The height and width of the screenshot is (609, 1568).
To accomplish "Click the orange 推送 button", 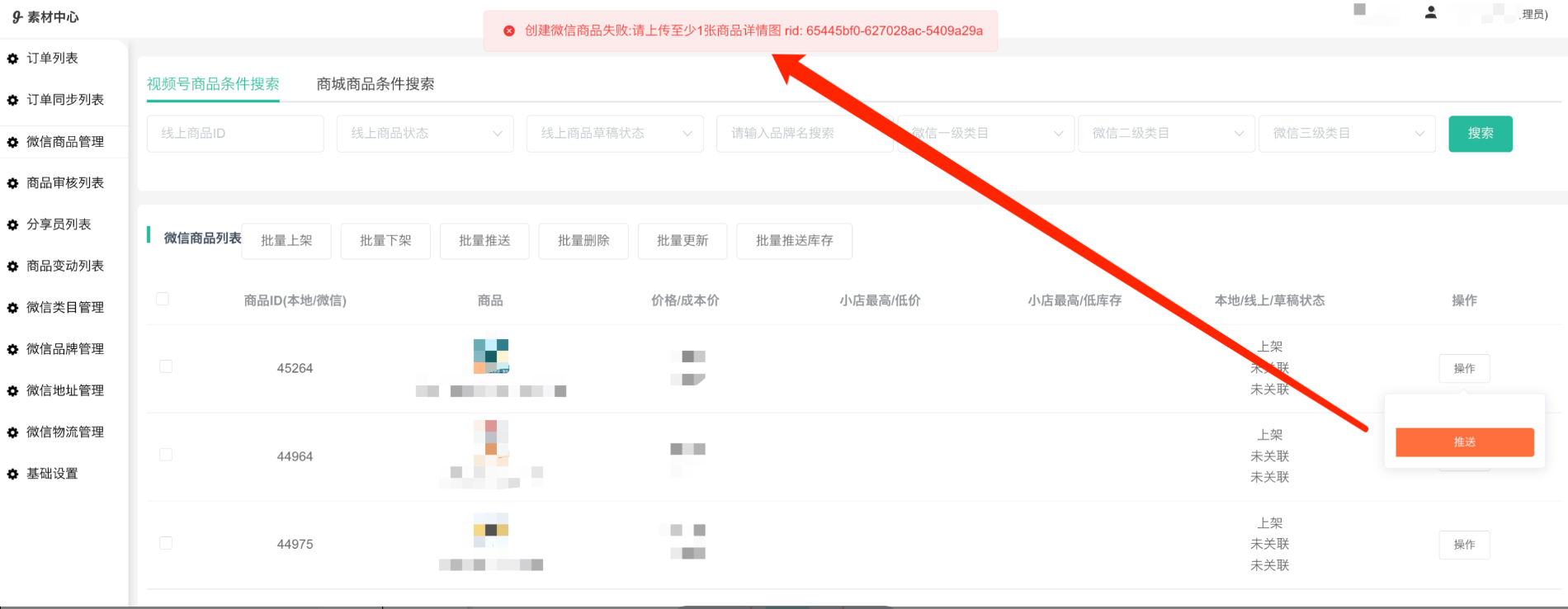I will (x=1464, y=442).
